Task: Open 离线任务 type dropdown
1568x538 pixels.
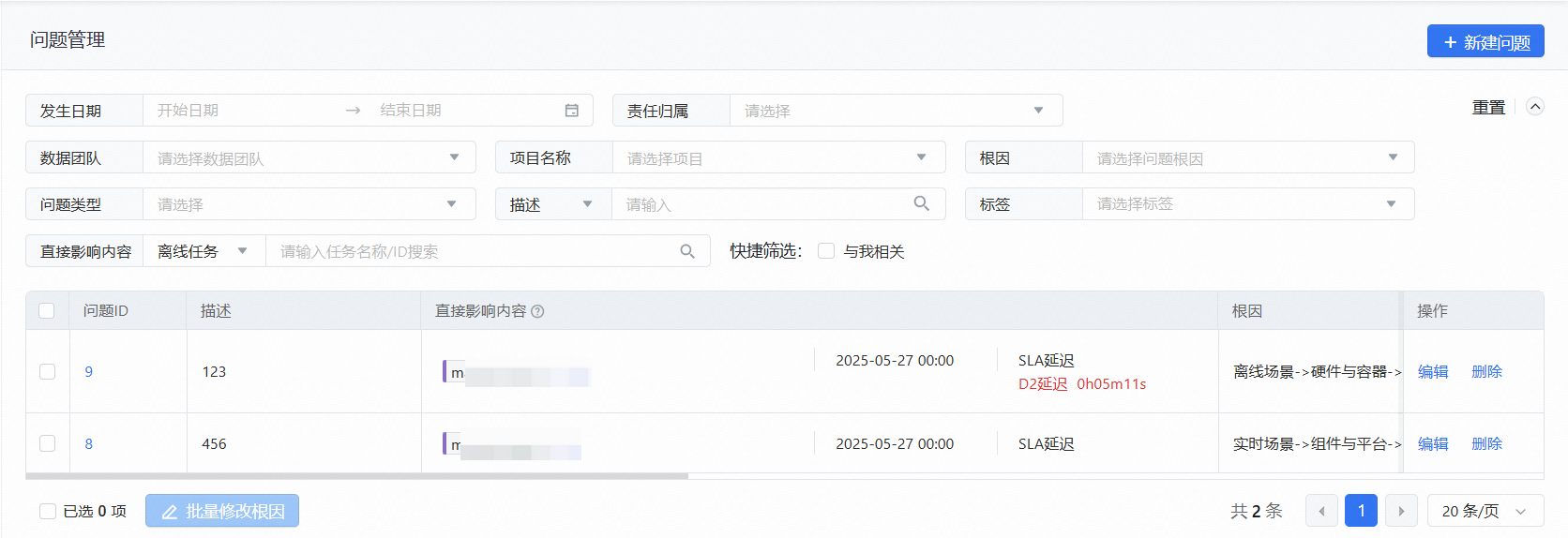Action: [x=204, y=251]
